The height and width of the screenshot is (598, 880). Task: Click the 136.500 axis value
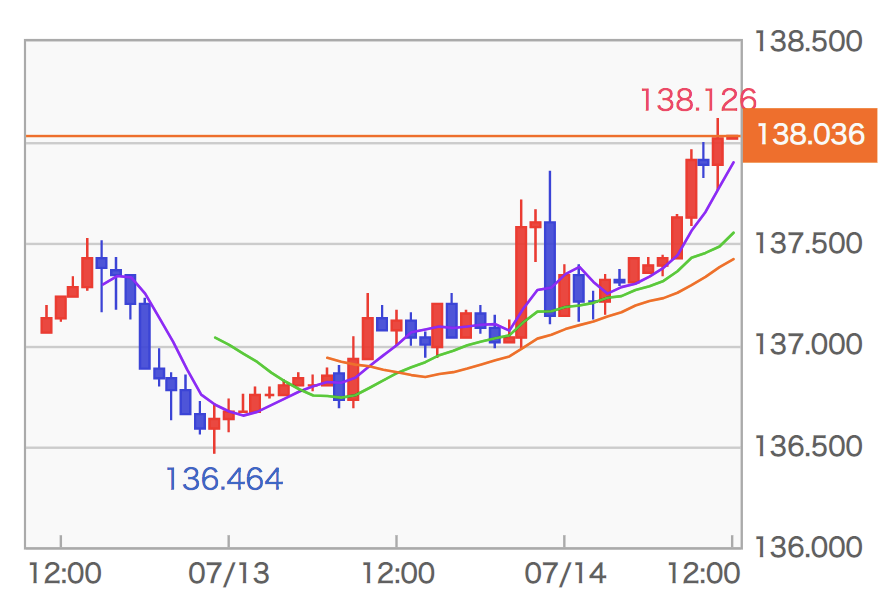[808, 447]
